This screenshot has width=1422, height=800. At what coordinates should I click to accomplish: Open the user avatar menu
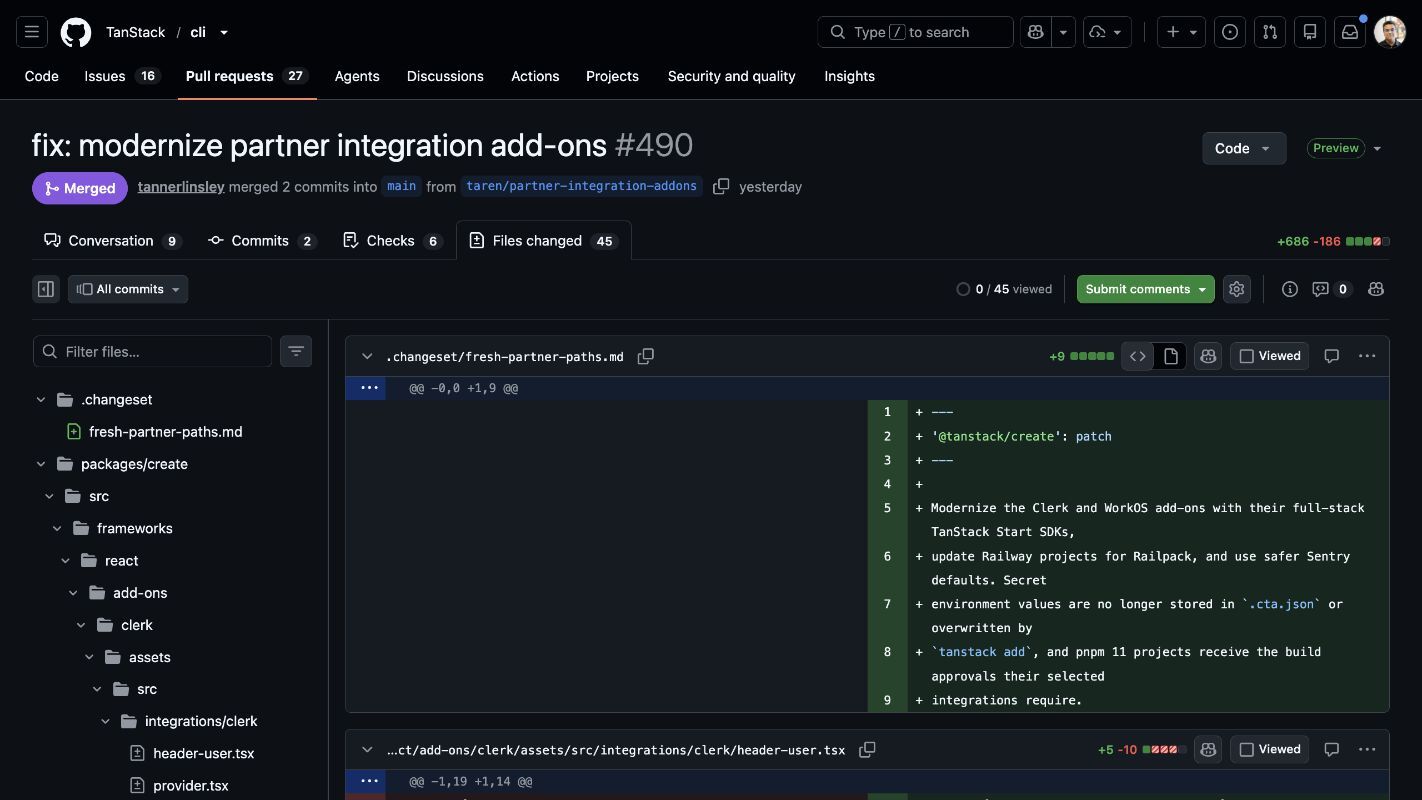tap(1390, 32)
